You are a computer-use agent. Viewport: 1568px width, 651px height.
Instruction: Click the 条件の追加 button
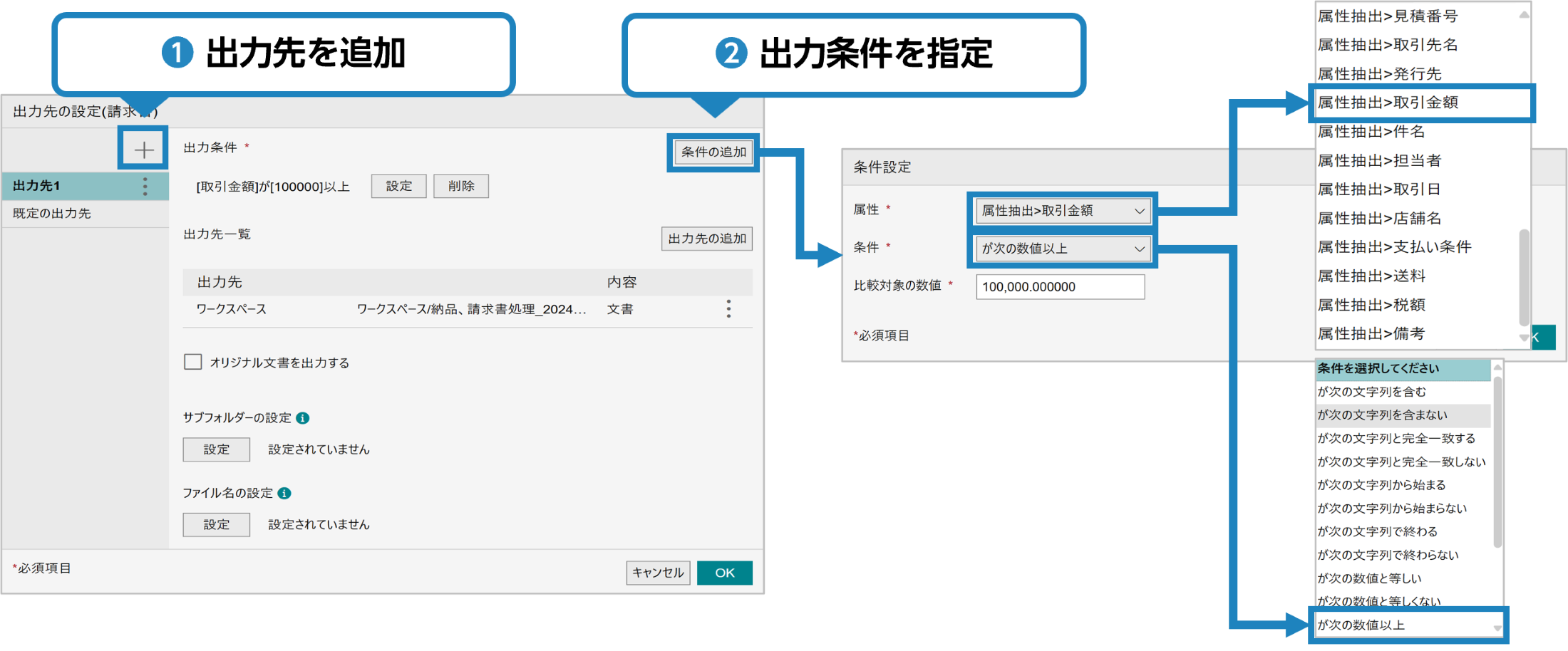pyautogui.click(x=712, y=151)
